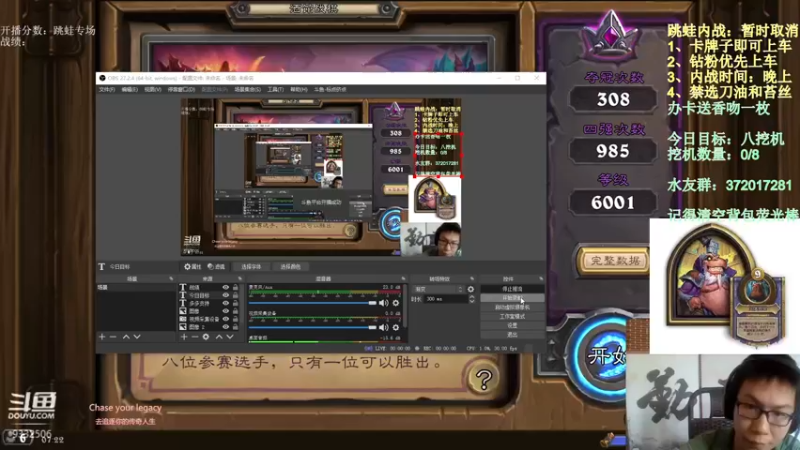Viewport: 800px width, 450px height.
Task: Open the 文件(F) menu
Action: [107, 90]
